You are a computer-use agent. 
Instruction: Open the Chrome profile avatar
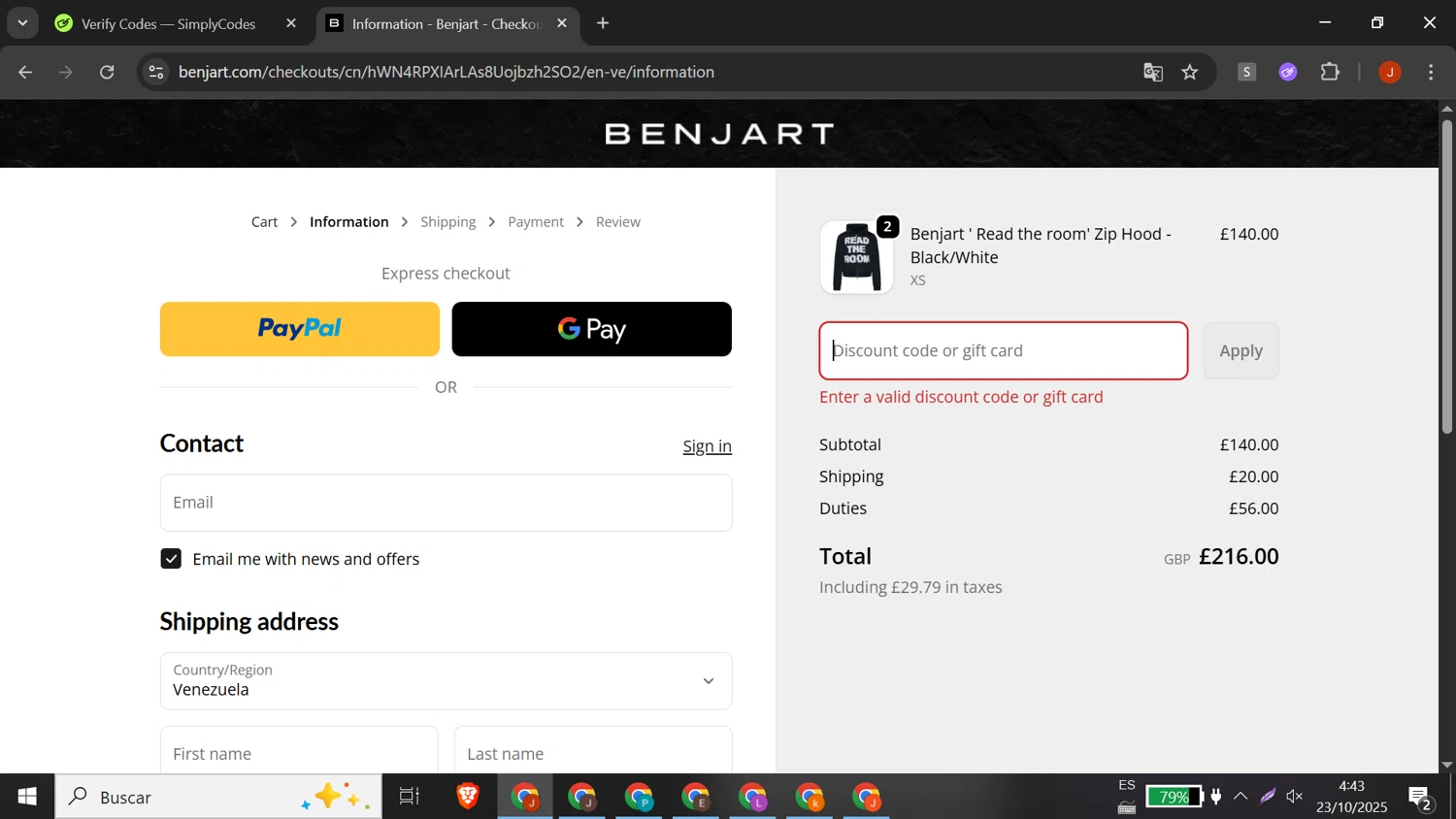tap(1390, 72)
